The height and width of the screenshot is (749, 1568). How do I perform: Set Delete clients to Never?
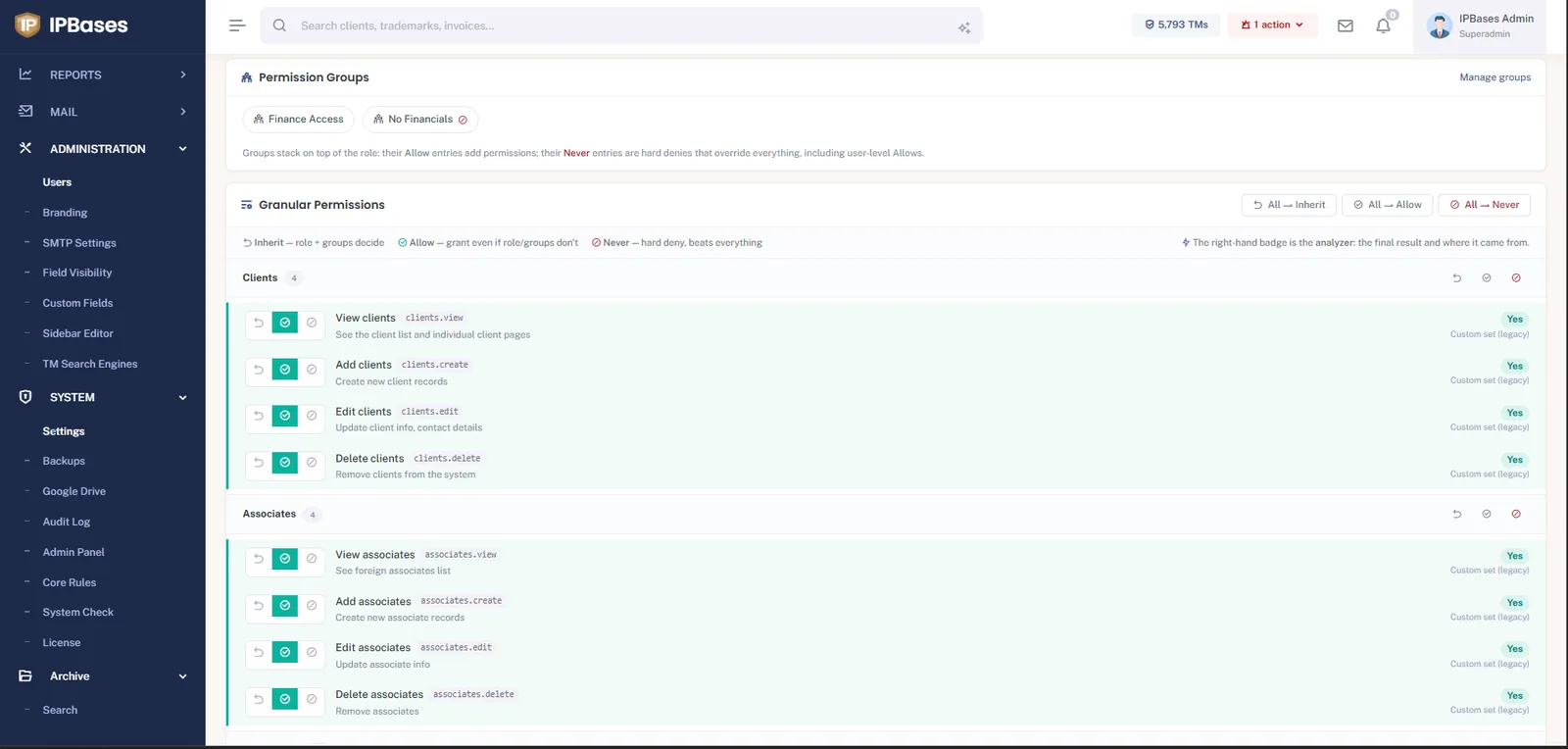[x=312, y=463]
